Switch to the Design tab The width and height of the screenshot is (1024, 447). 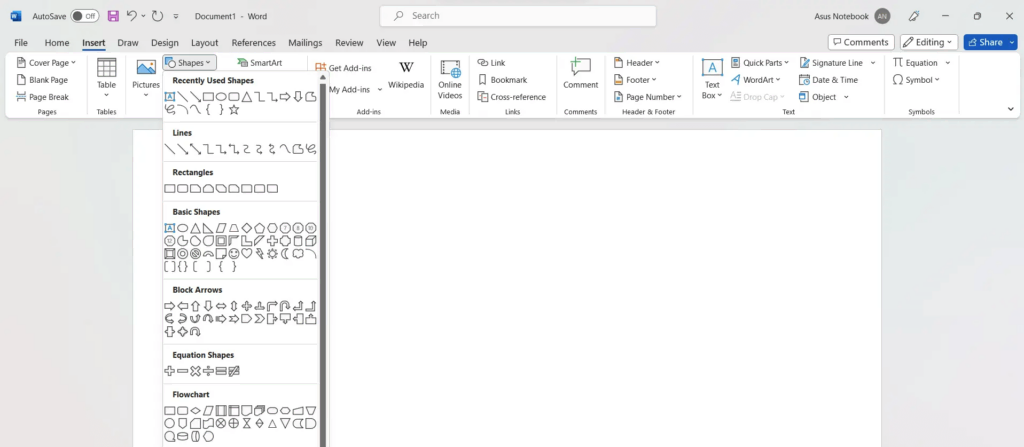point(165,43)
